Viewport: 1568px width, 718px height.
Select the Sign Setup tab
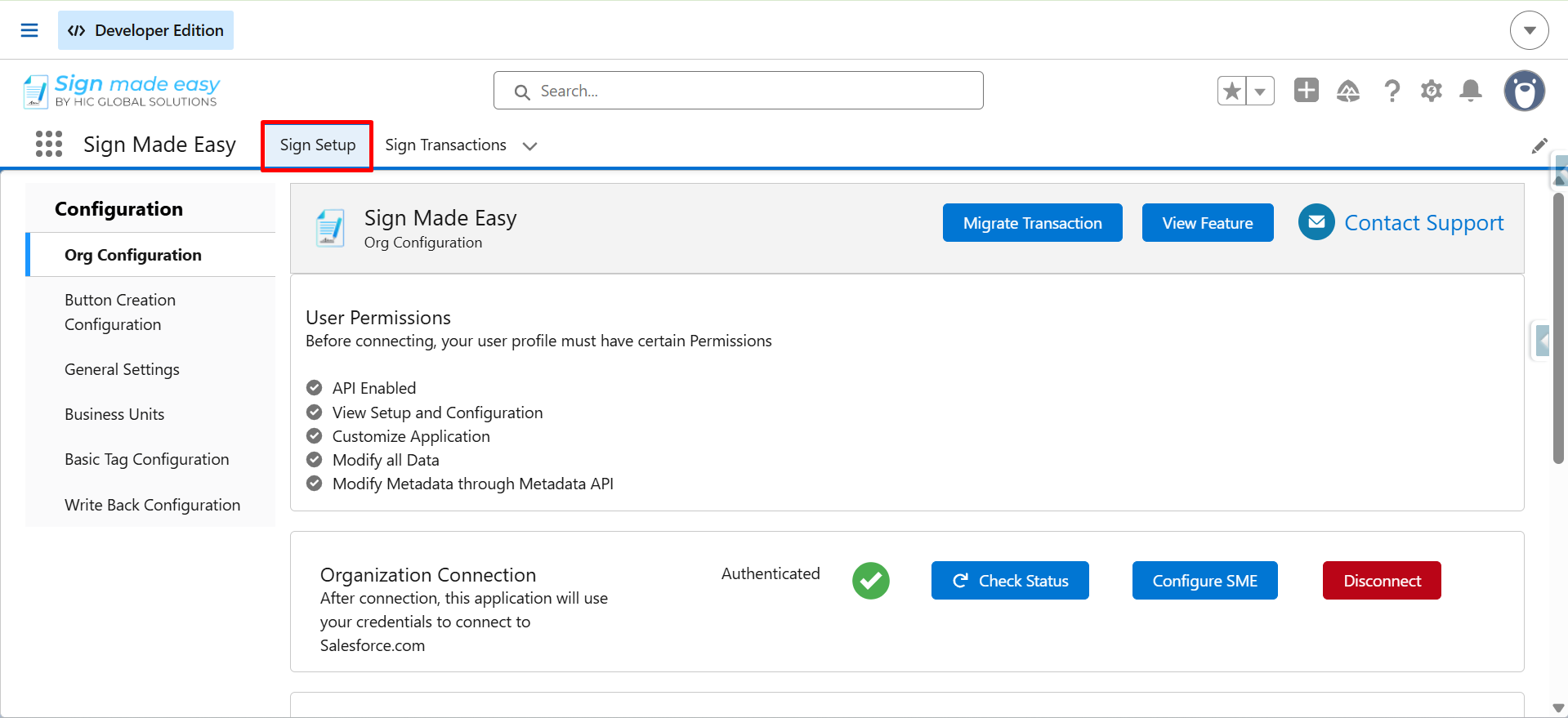coord(318,145)
